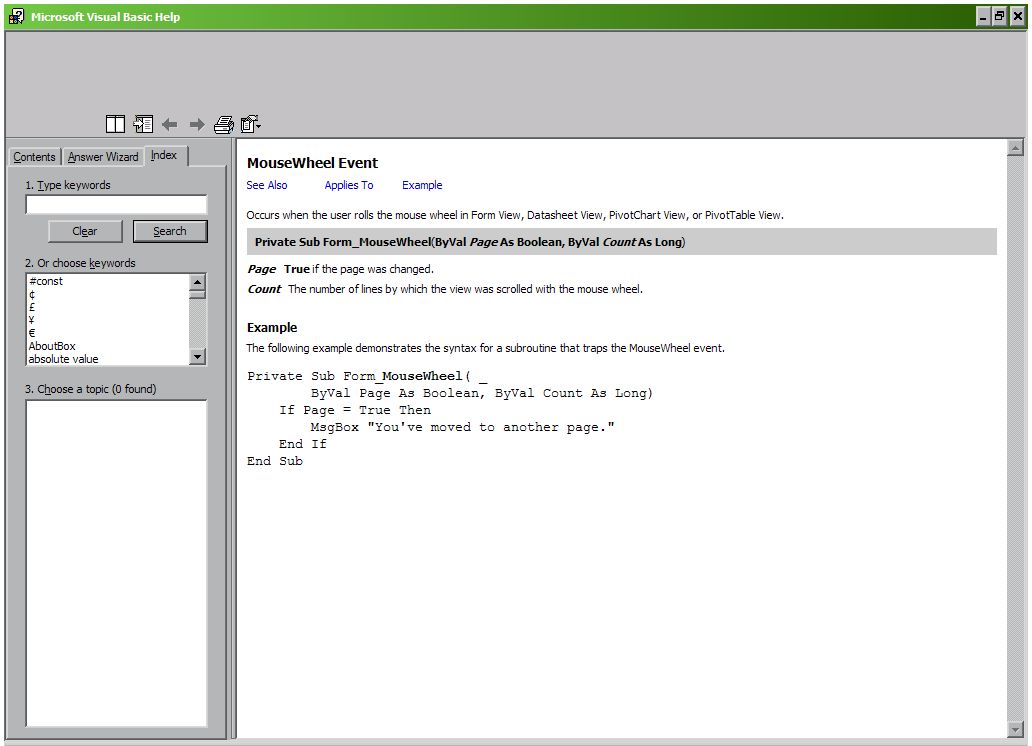Select the ¥ yen sign keyword
1032x746 pixels.
(x=32, y=320)
